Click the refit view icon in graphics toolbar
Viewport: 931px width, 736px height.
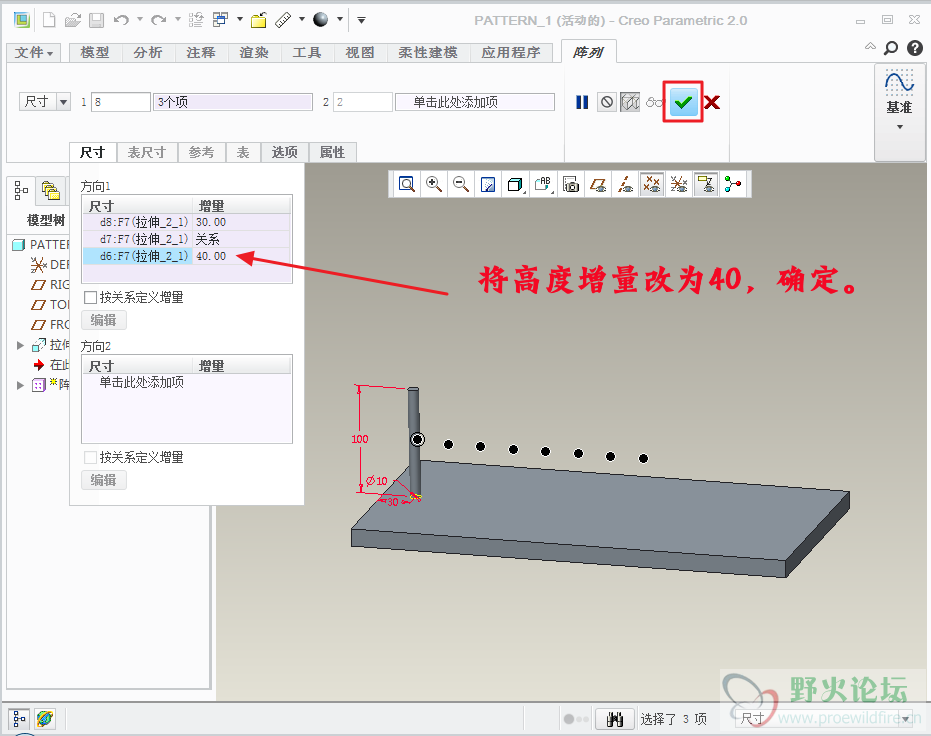click(x=407, y=184)
